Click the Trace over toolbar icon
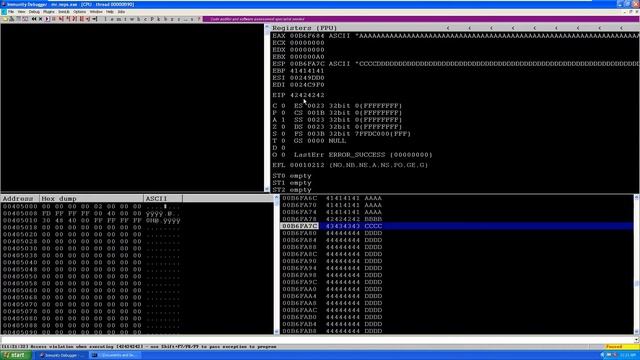This screenshot has height=360, width=640. tap(82, 19)
